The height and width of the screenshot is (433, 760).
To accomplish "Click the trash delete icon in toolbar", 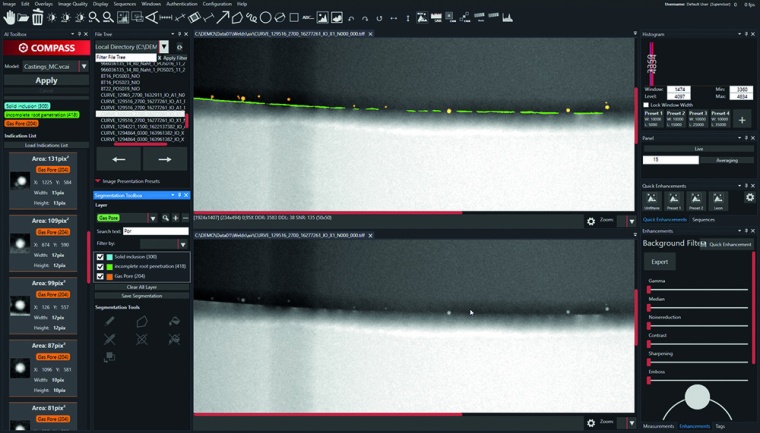I will click(38, 17).
